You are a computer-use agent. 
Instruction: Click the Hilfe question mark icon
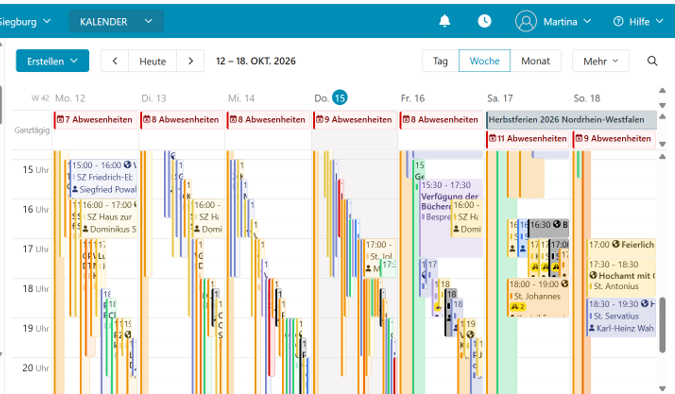(x=618, y=22)
